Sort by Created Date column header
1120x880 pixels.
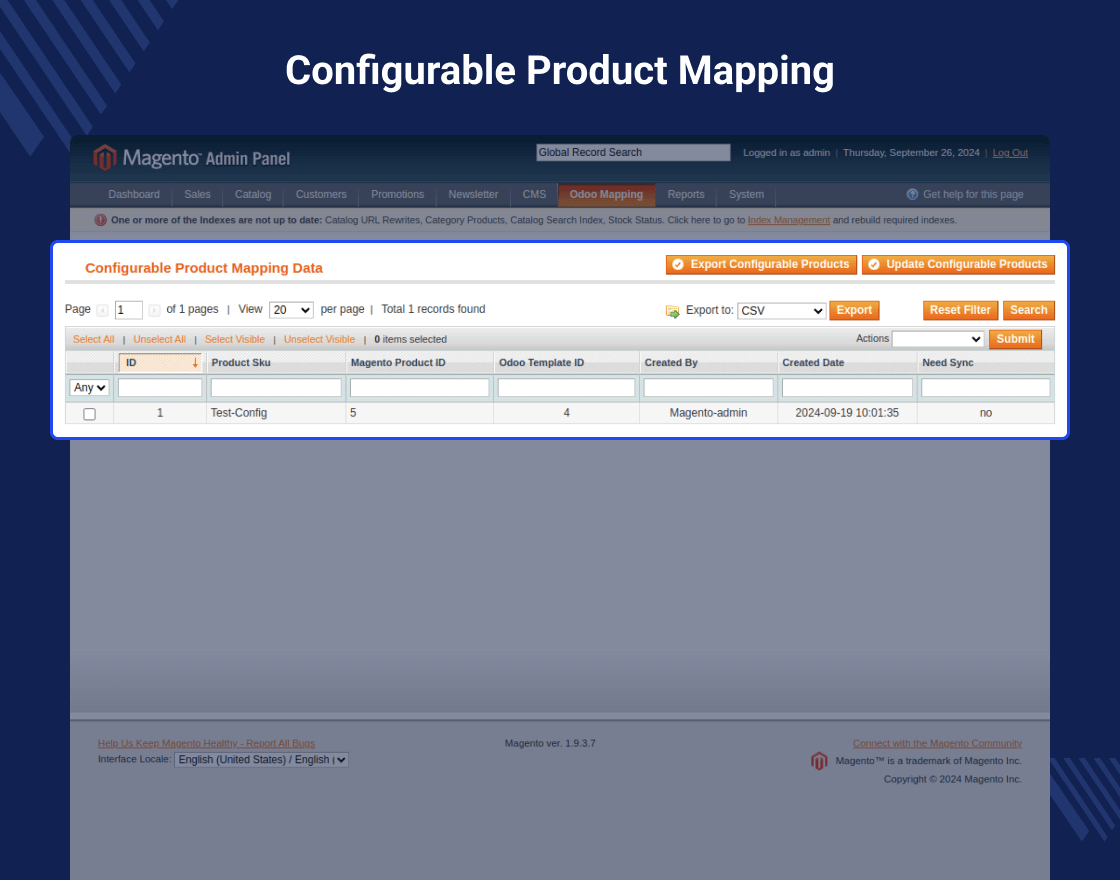813,363
